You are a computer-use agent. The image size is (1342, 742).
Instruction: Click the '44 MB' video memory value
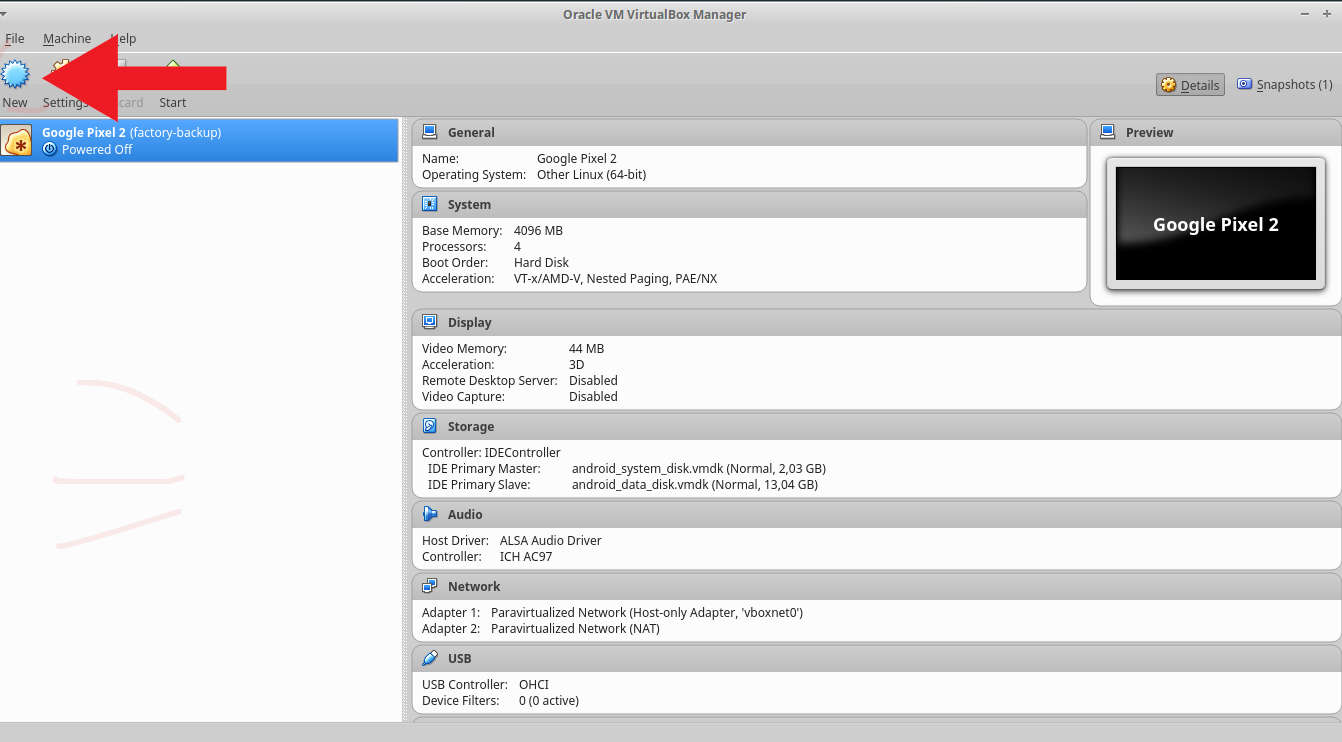pos(586,349)
